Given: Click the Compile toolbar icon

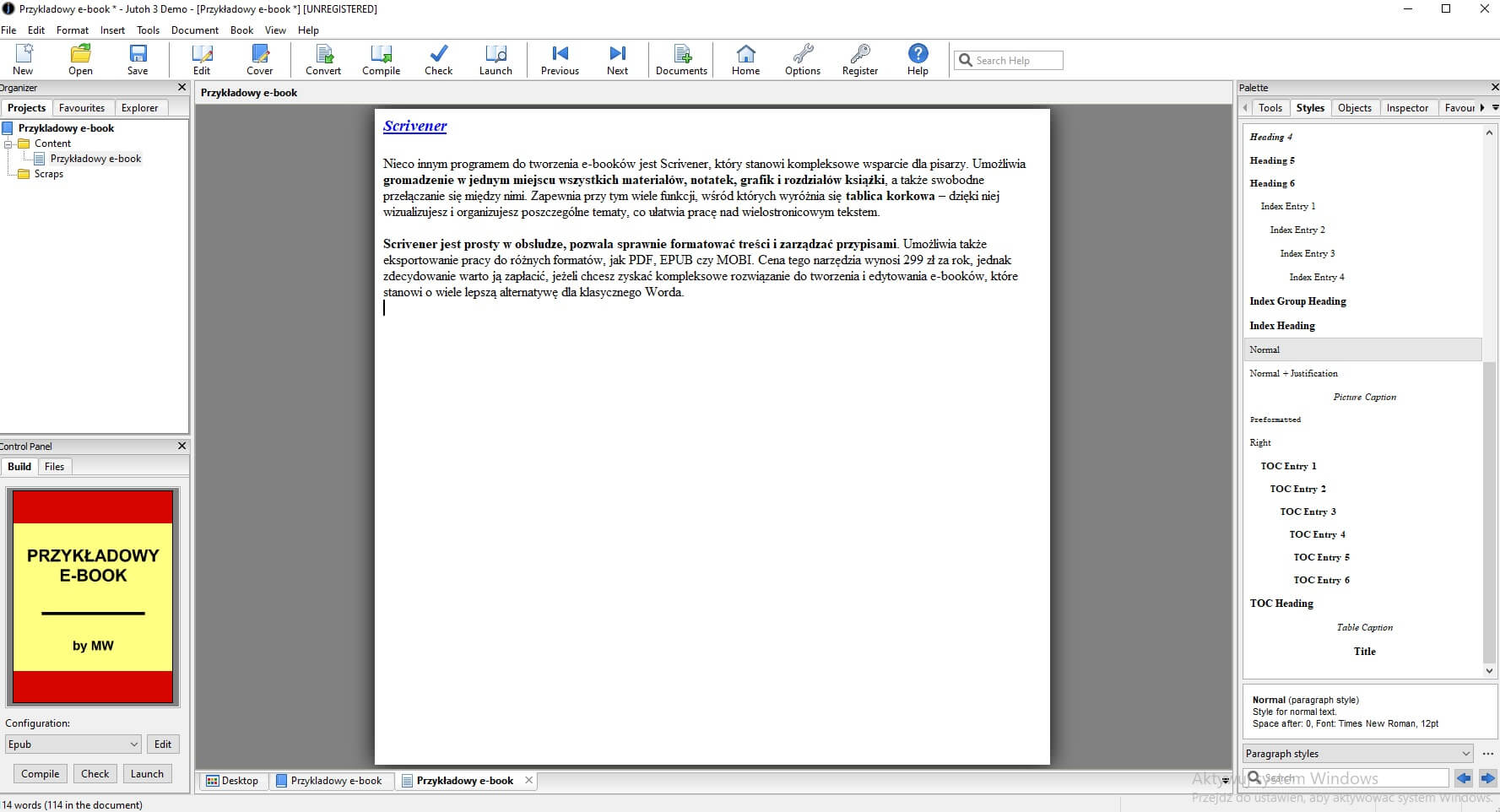Looking at the screenshot, I should point(382,60).
